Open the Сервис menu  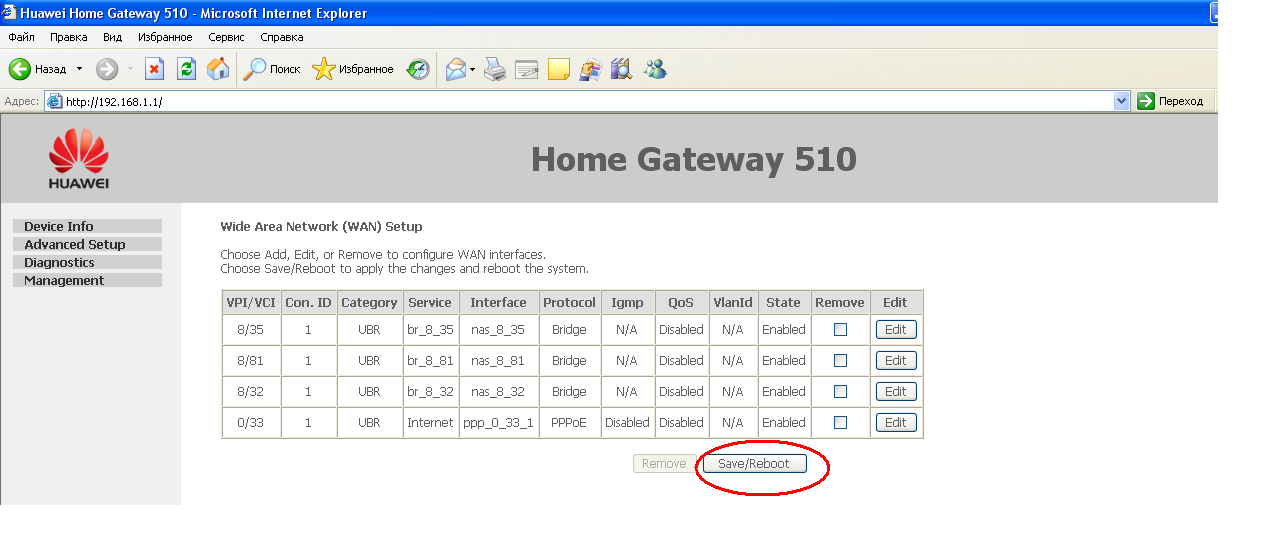[227, 37]
